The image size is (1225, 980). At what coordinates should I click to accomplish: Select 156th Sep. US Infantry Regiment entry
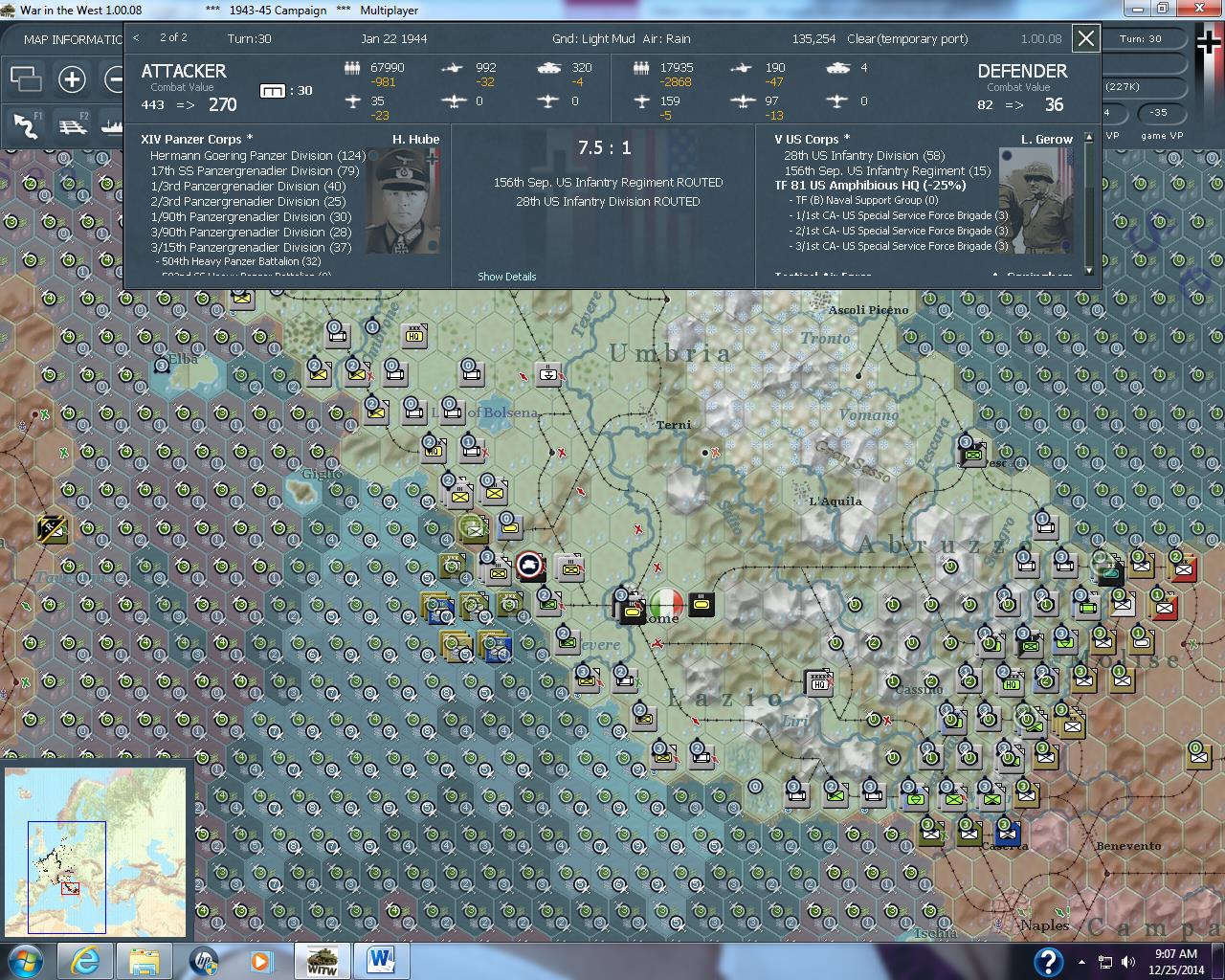click(887, 170)
